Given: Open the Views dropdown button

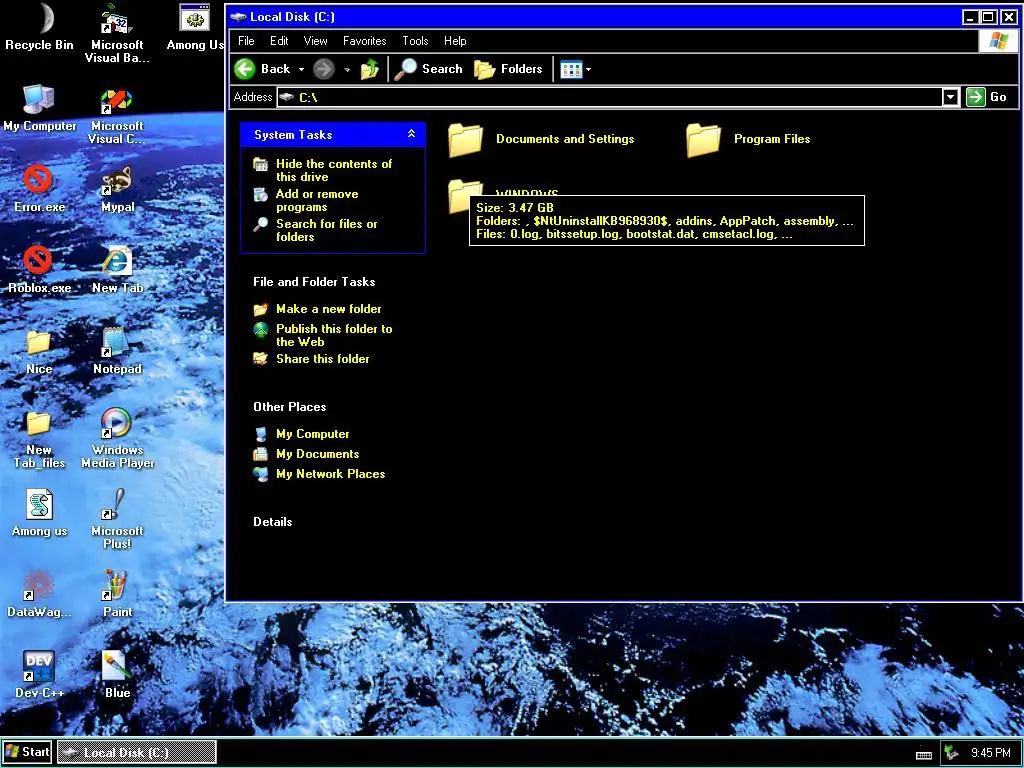Looking at the screenshot, I should click(576, 69).
